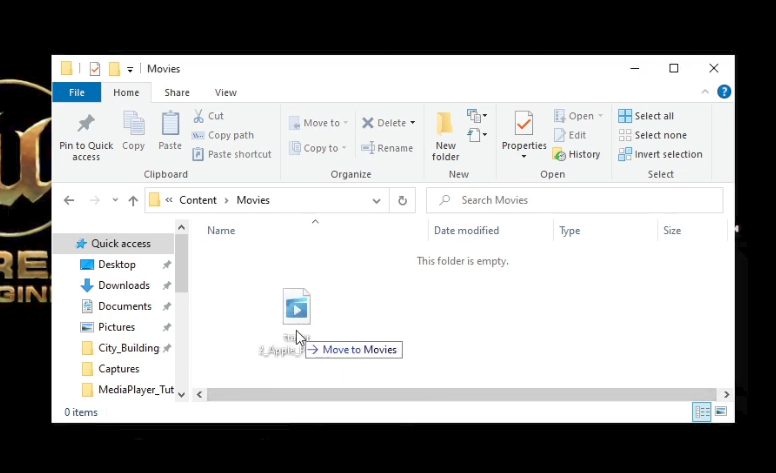Click Pin to Quick access icon
This screenshot has width=776, height=473.
tap(86, 124)
